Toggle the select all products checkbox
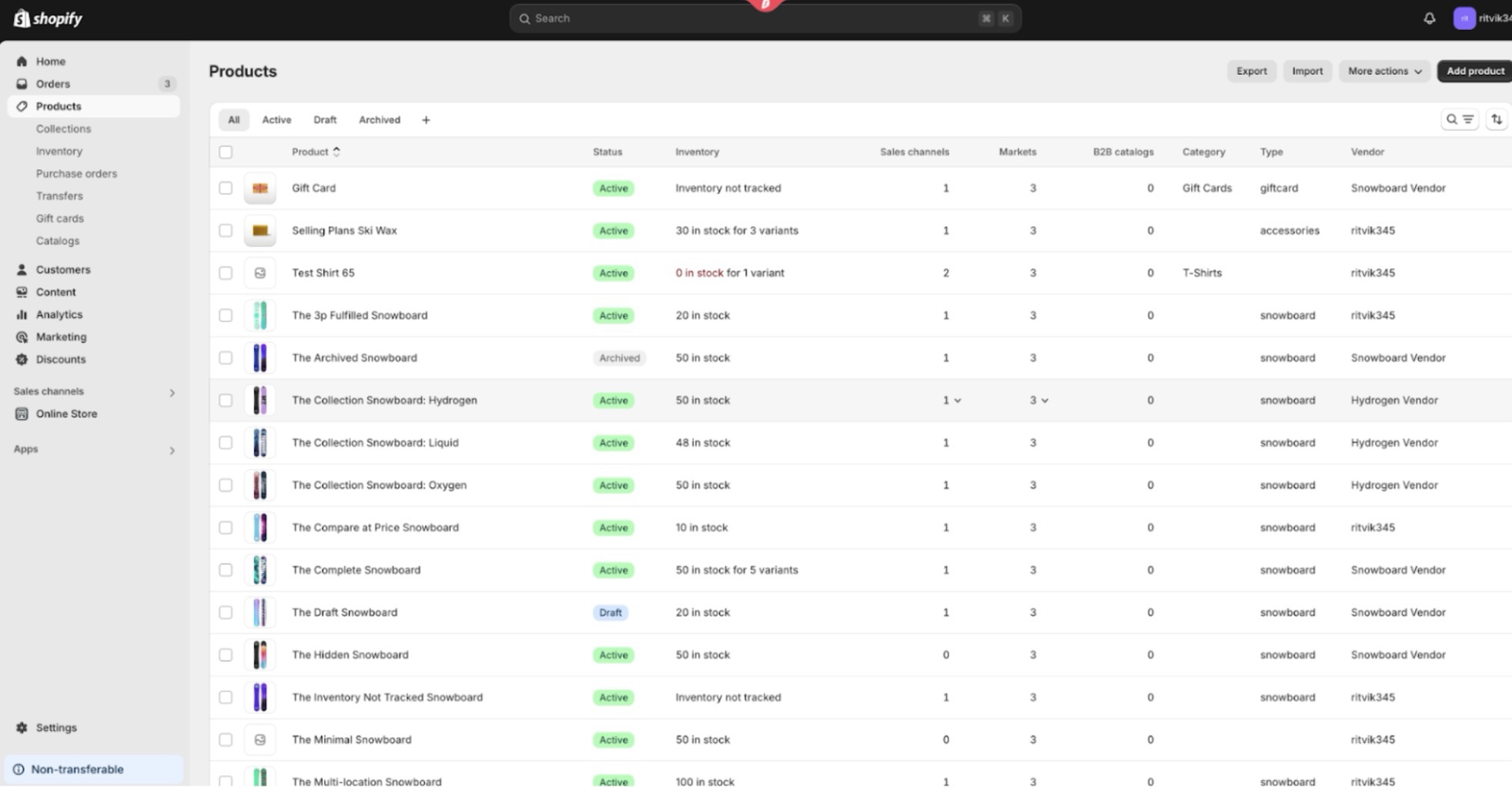 click(x=226, y=152)
